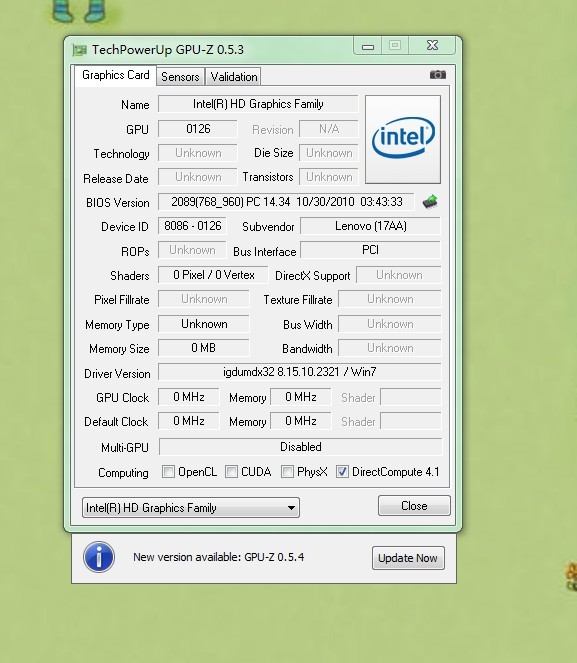Click the Subvendor field Lenovo (17AA)
This screenshot has height=663, width=577.
(370, 226)
